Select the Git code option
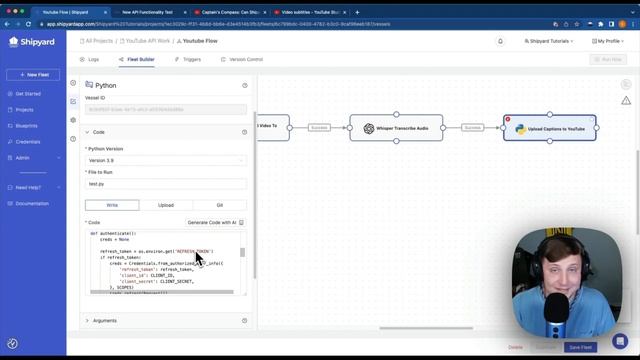640x360 pixels. coord(220,205)
